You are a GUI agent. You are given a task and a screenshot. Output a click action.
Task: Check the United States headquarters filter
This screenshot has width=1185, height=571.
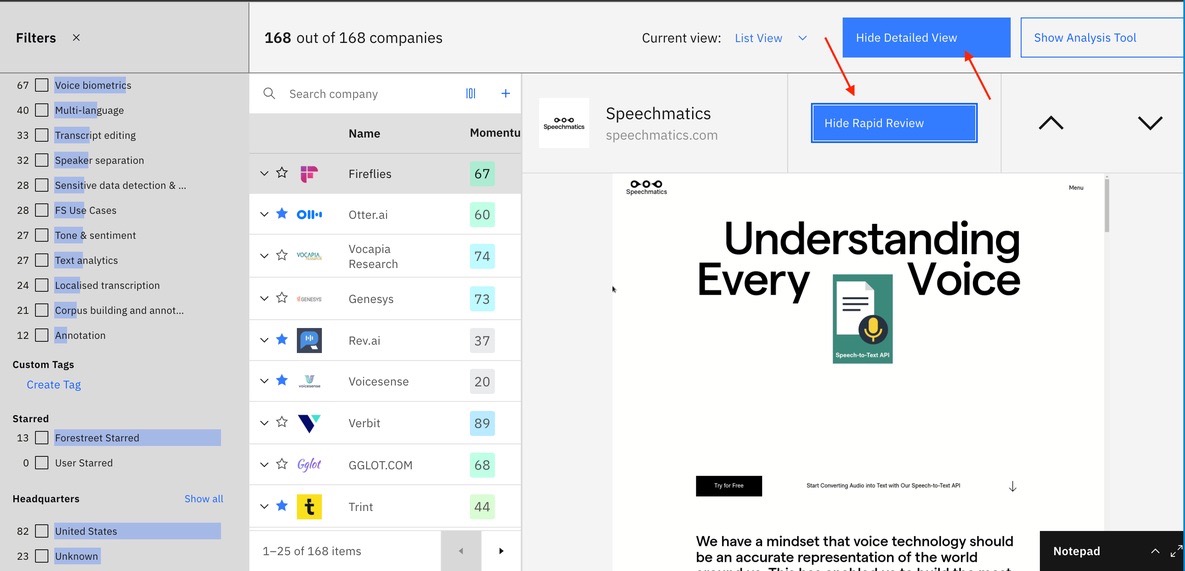tap(42, 531)
